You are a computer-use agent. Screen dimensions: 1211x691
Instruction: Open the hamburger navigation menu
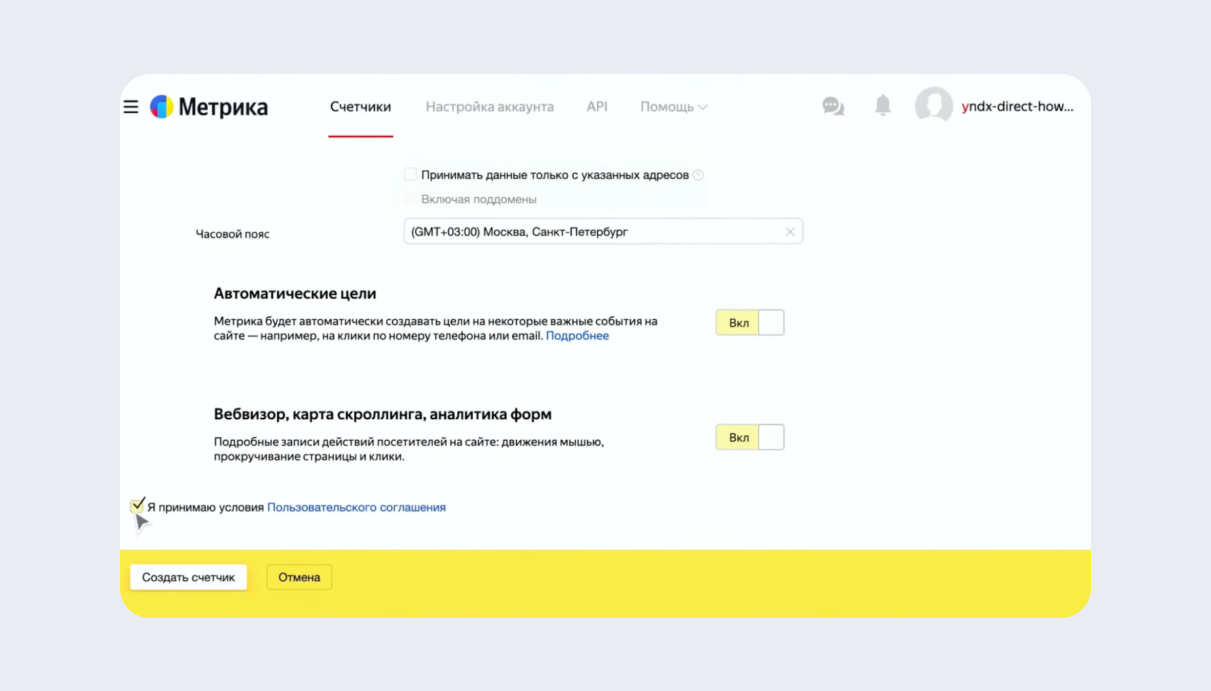131,107
